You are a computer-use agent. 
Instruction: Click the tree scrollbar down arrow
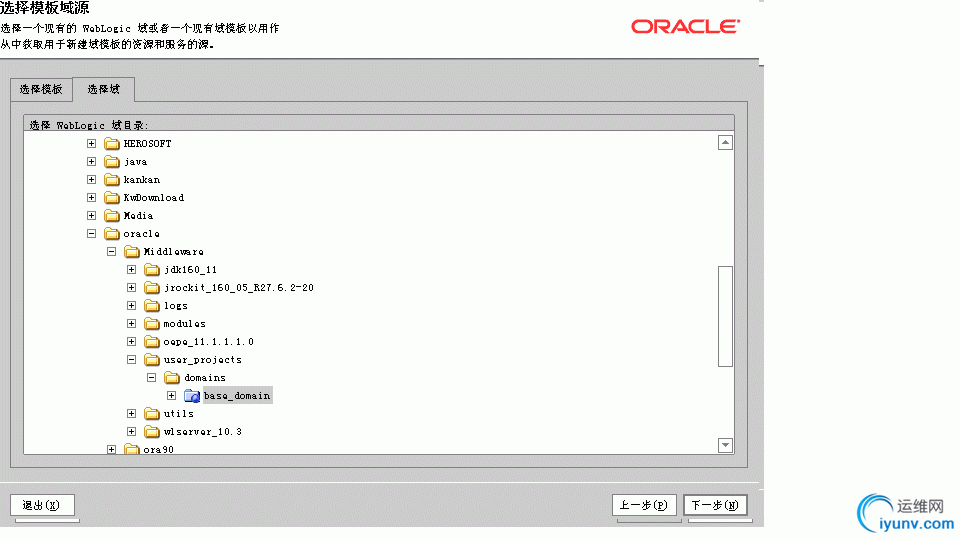pos(726,445)
